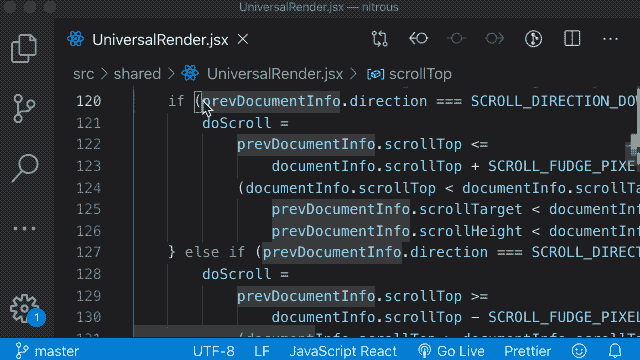Change the LF end of line sequence
Image resolution: width=640 pixels, height=360 pixels.
[262, 351]
